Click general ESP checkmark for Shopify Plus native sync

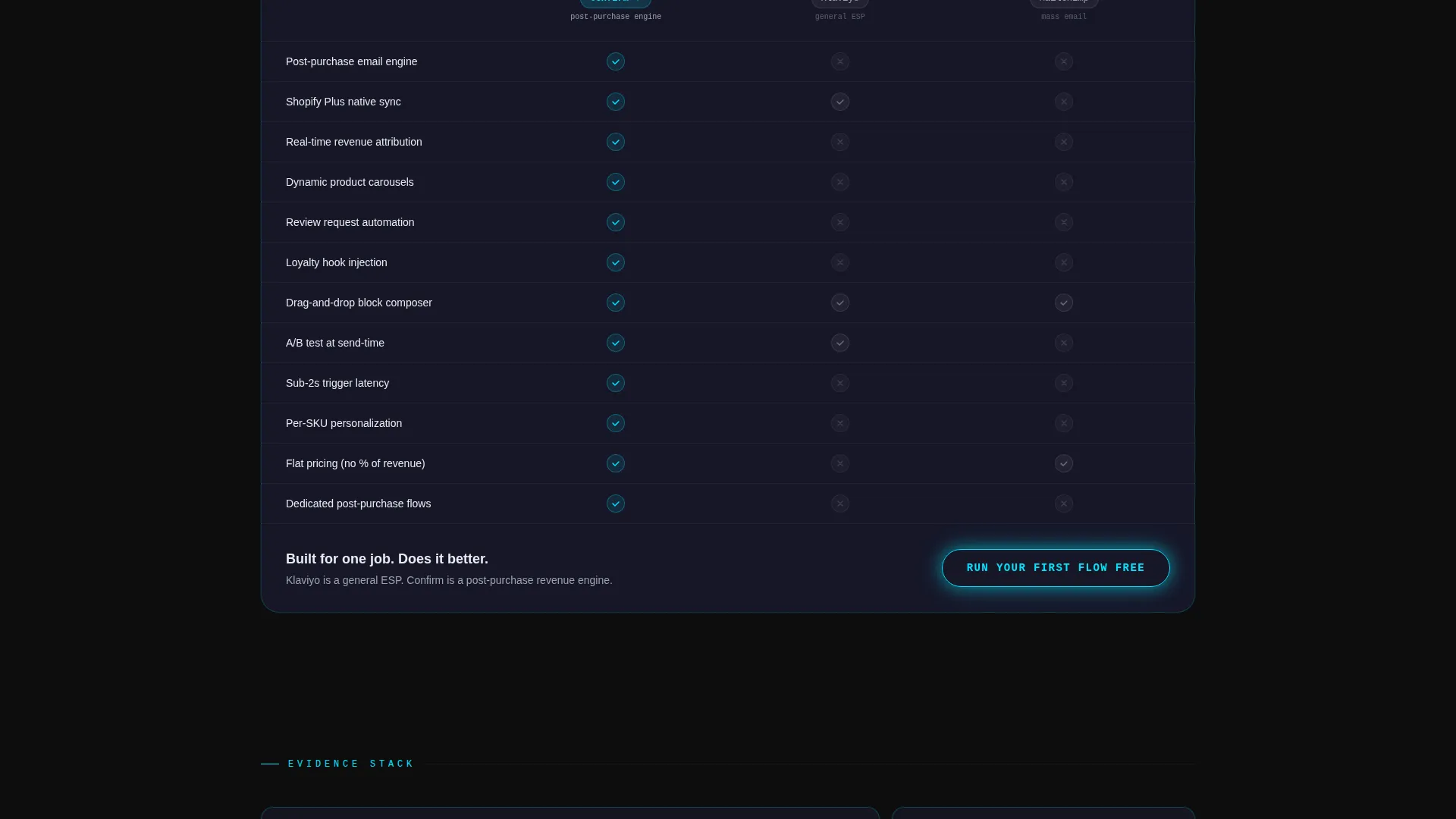coord(839,102)
